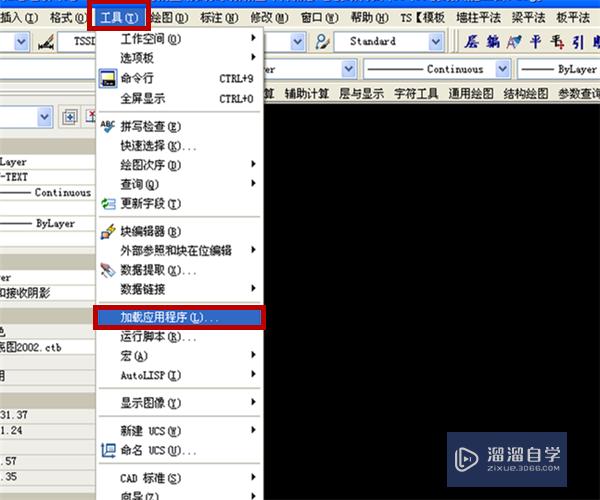Click 更新字段(T) menu entry
Screen dimensions: 600x500
pos(179,204)
